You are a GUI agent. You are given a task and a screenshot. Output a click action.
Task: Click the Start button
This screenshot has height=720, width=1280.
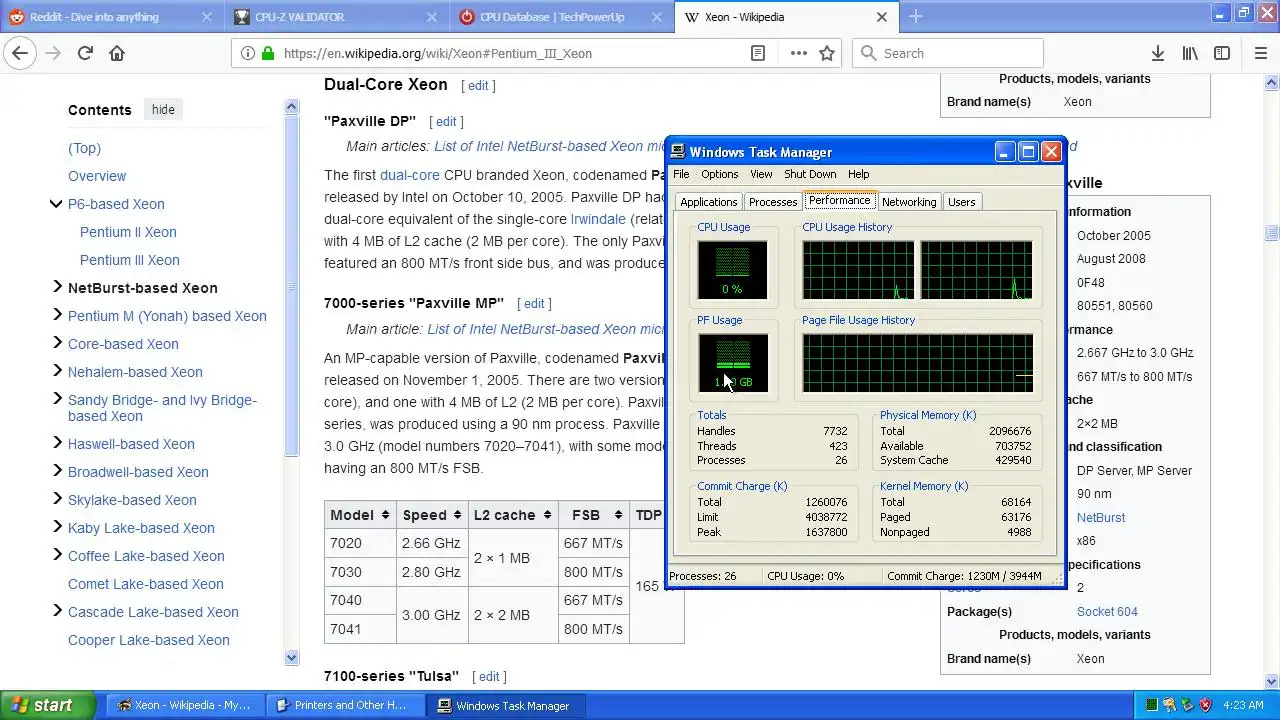(x=47, y=705)
